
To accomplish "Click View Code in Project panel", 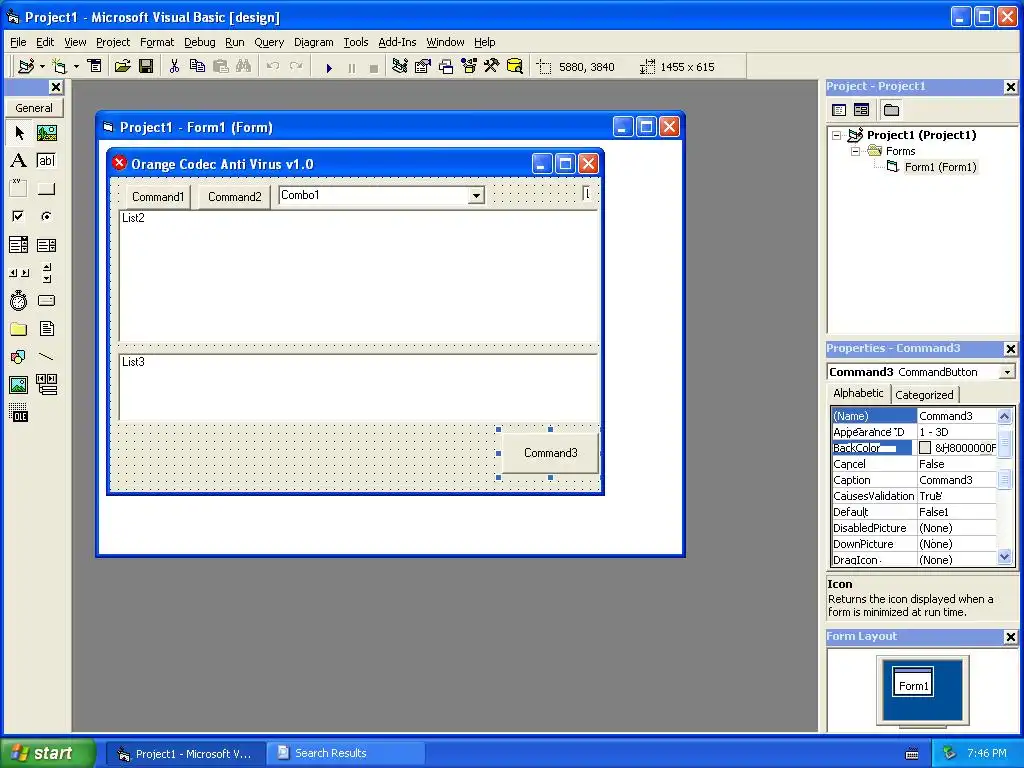I will pos(839,110).
